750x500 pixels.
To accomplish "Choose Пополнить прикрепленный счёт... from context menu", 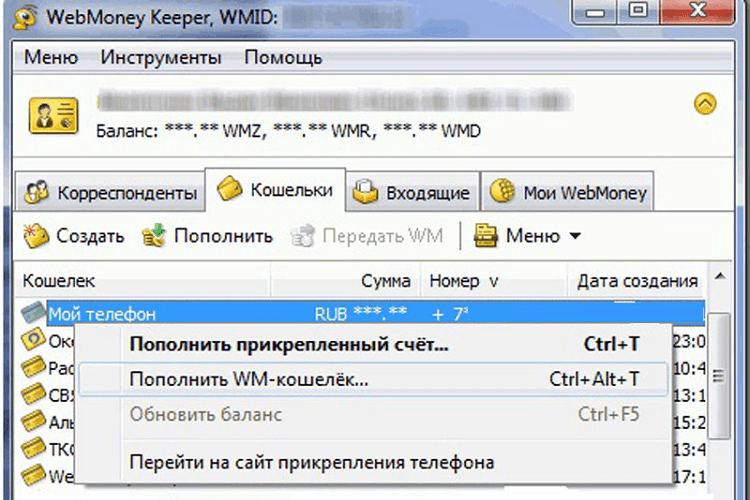I will pos(373,344).
